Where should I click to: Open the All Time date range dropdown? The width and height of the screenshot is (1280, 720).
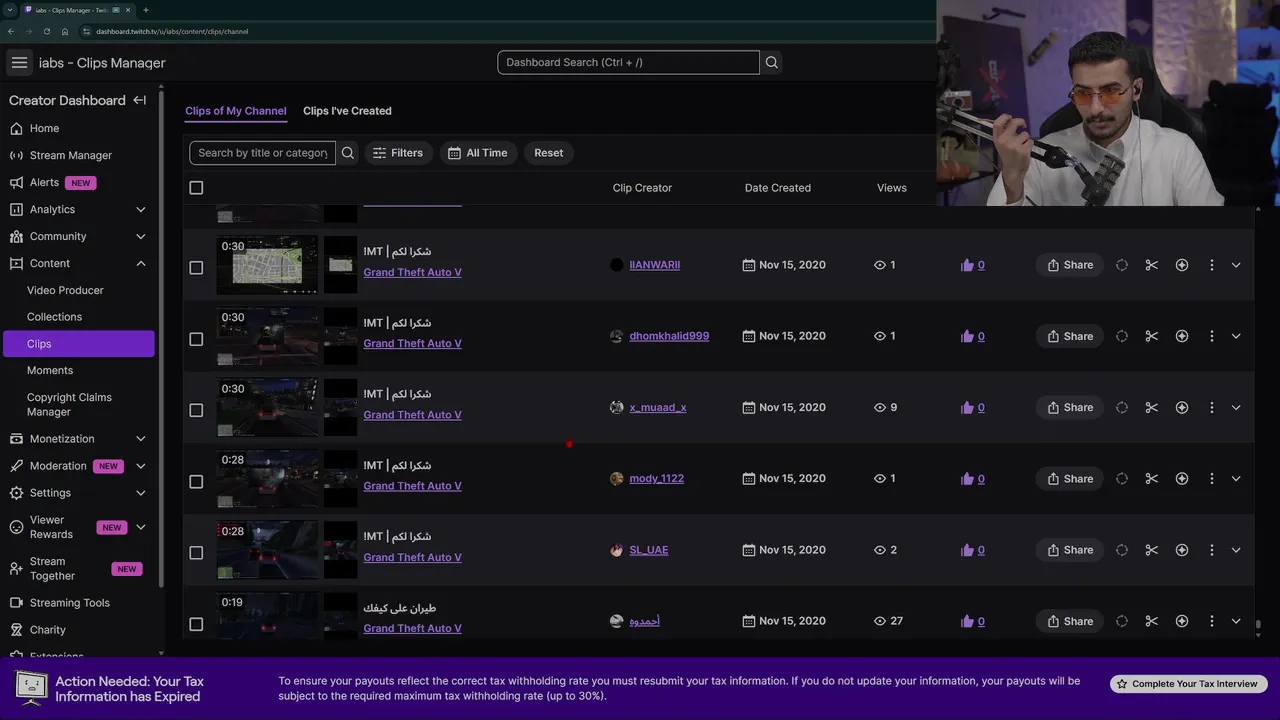pyautogui.click(x=477, y=153)
